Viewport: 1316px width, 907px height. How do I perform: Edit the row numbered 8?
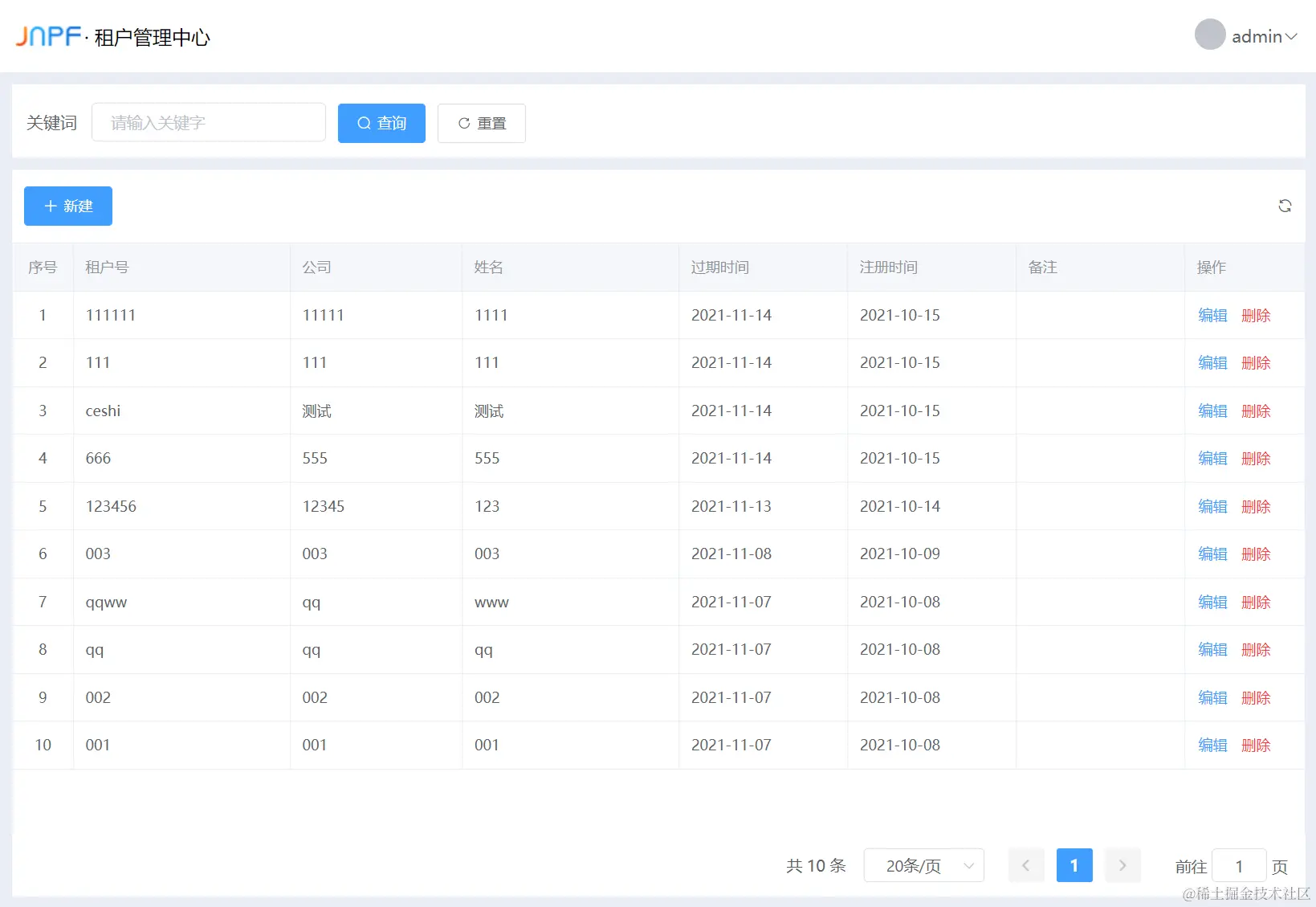click(1212, 649)
